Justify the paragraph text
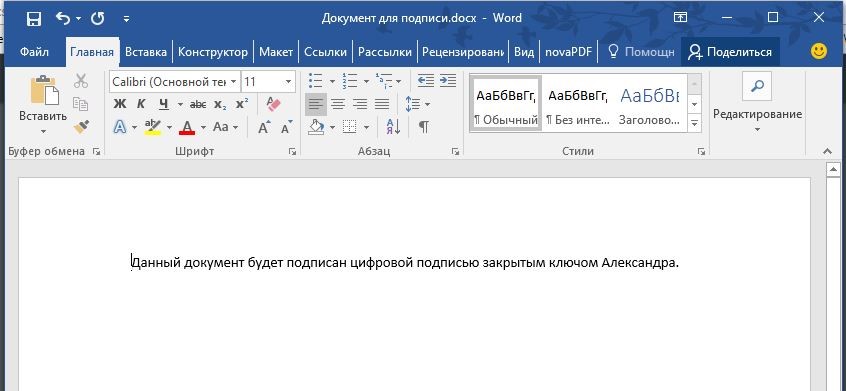Screen dimensions: 846x391 [382, 104]
